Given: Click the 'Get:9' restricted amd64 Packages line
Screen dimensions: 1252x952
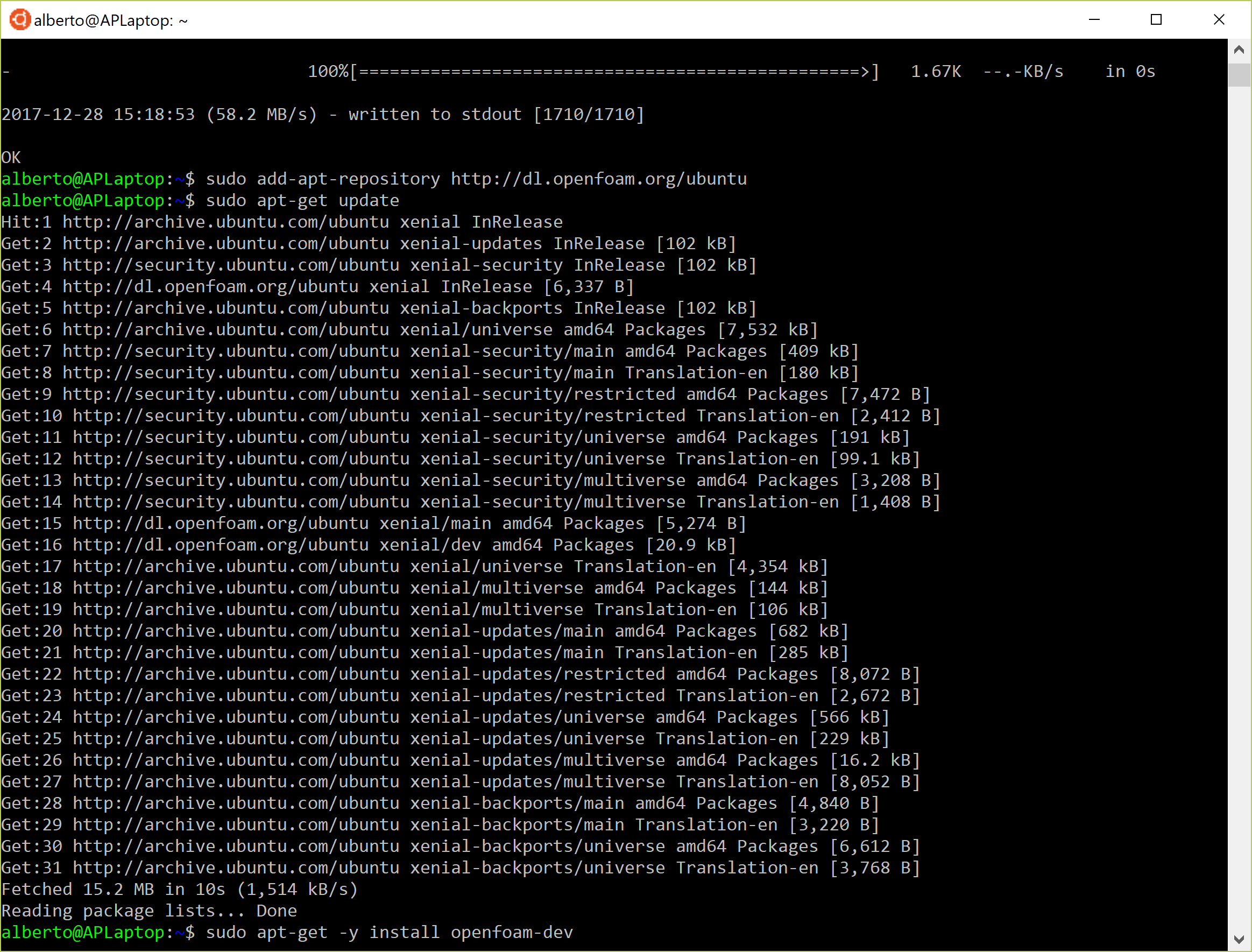Looking at the screenshot, I should pyautogui.click(x=466, y=394).
